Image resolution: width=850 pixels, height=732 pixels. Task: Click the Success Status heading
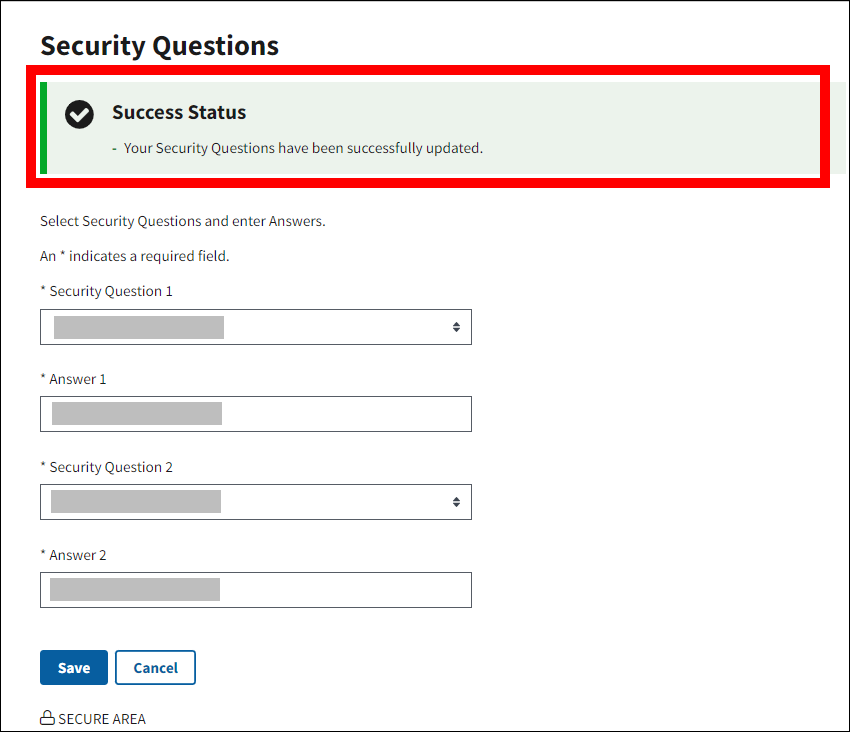pyautogui.click(x=179, y=112)
